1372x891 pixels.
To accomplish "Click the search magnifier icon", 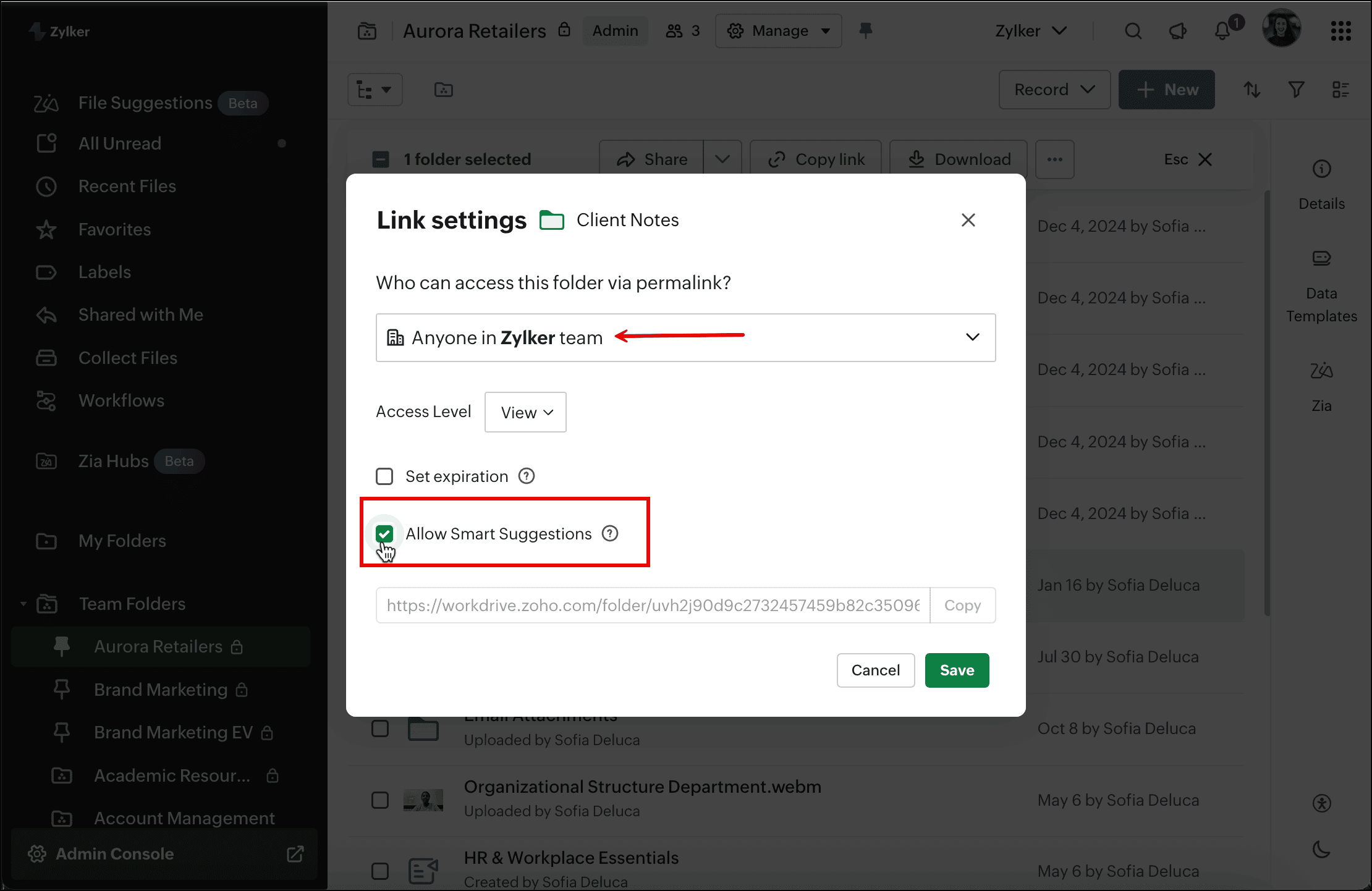I will click(x=1133, y=31).
